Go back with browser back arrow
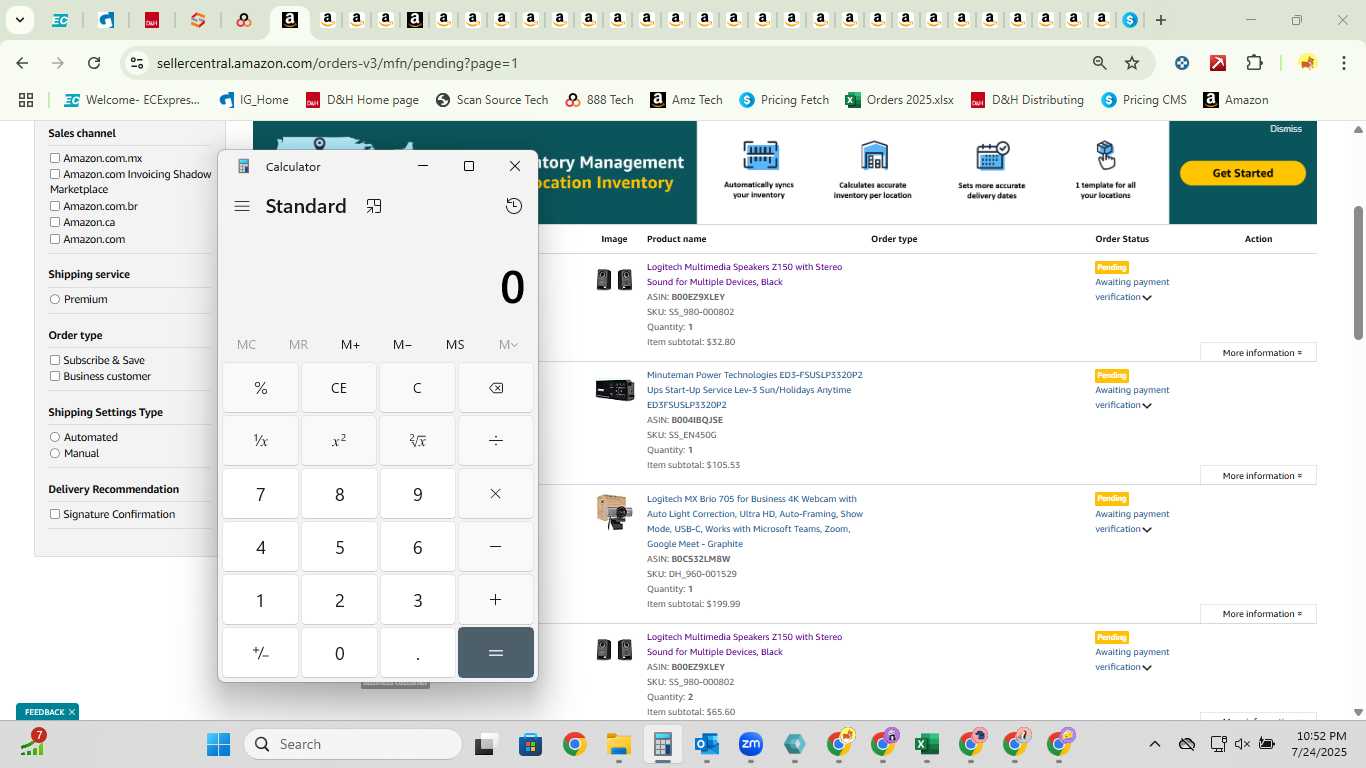This screenshot has width=1366, height=768. pos(22,63)
